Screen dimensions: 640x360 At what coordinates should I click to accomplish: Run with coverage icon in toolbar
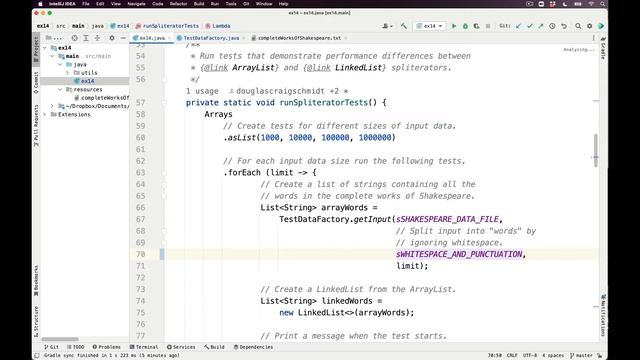pos(476,26)
